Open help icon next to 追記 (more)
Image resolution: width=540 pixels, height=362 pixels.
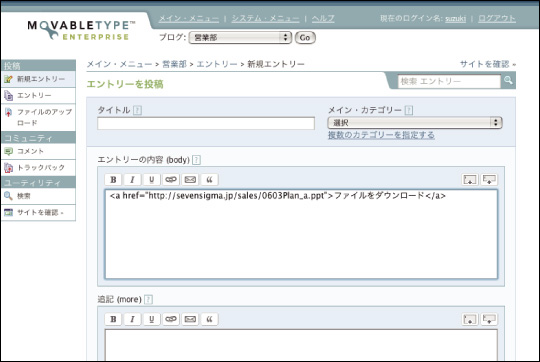coord(148,299)
